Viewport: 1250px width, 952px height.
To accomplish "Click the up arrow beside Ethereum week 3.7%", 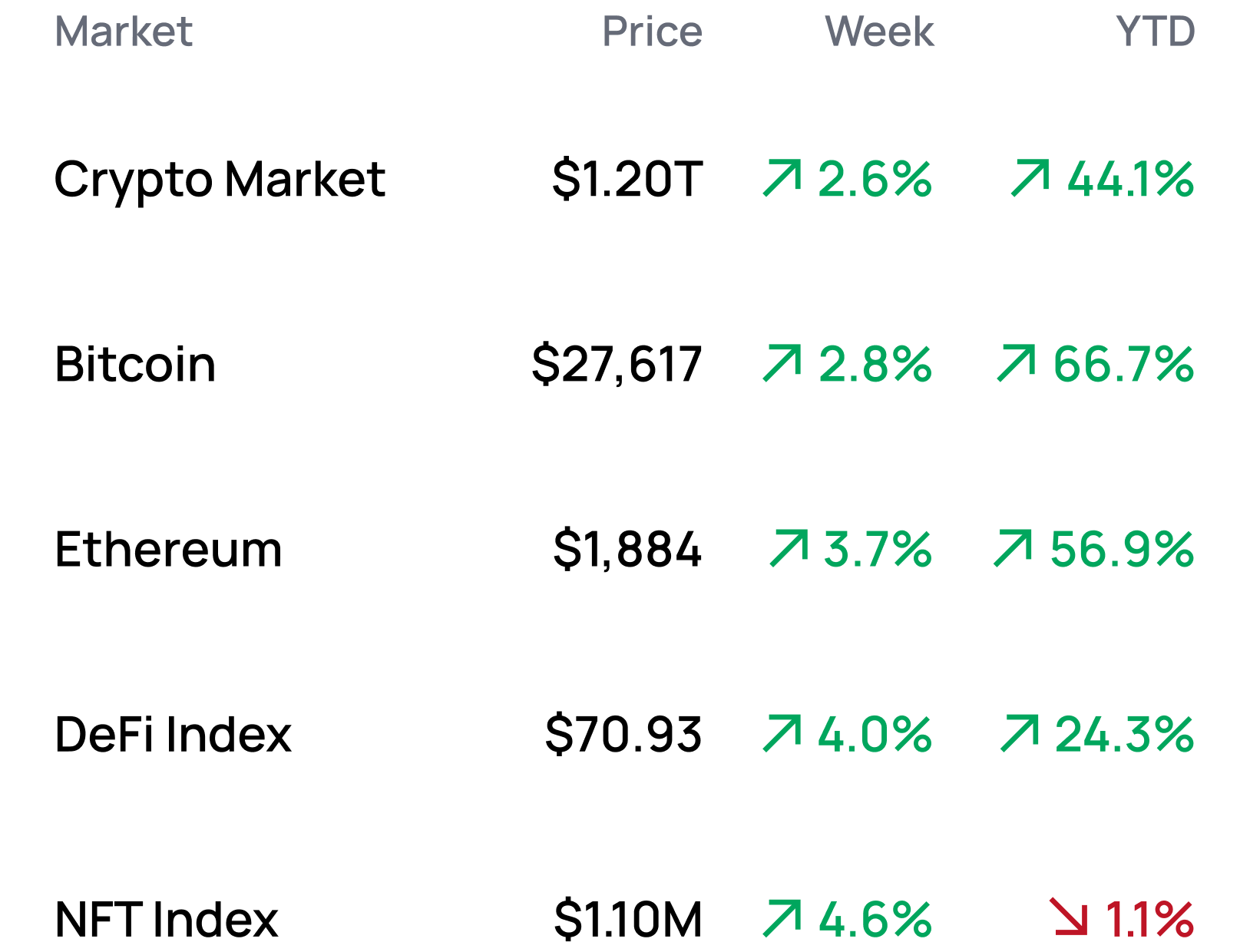I will point(789,548).
